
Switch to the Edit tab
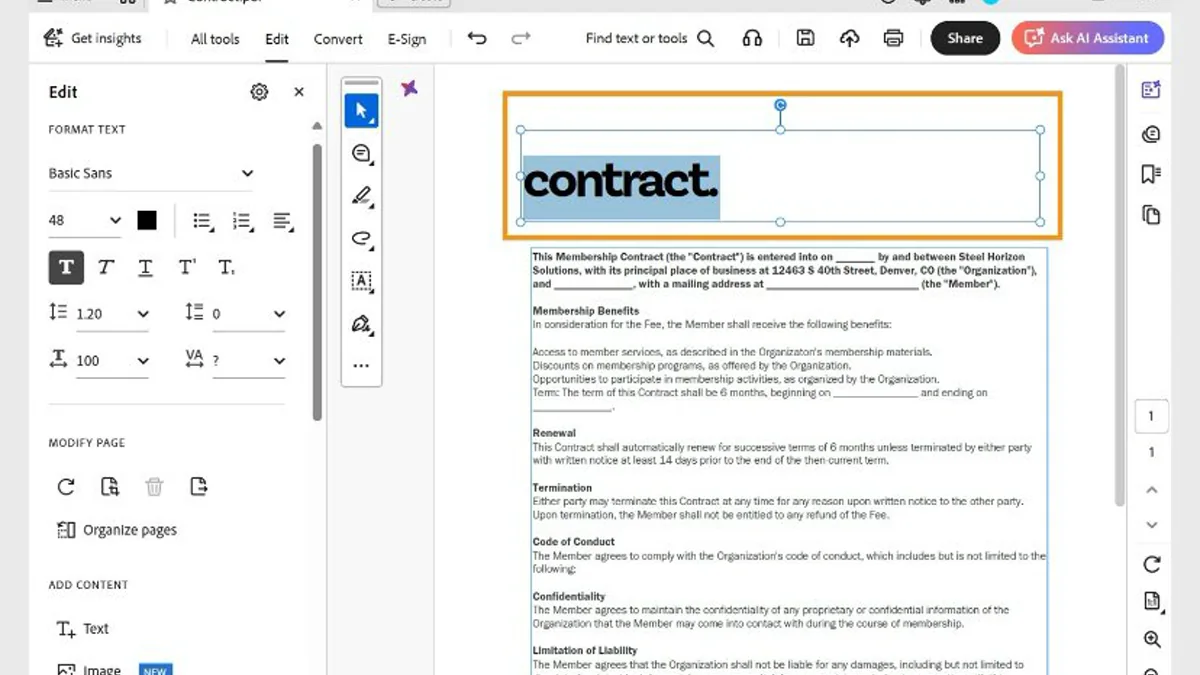pos(277,39)
